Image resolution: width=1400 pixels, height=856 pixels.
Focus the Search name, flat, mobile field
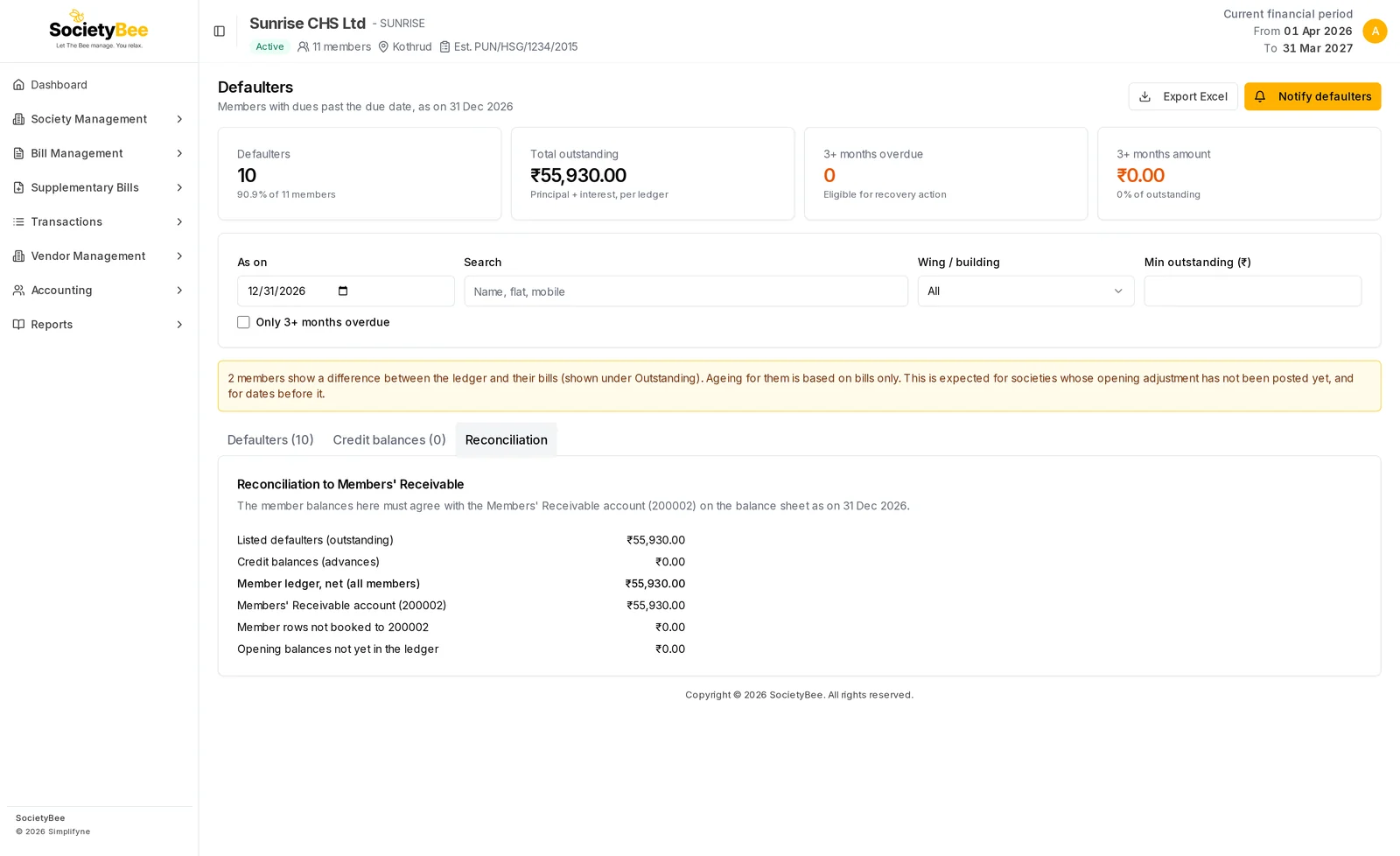(686, 291)
